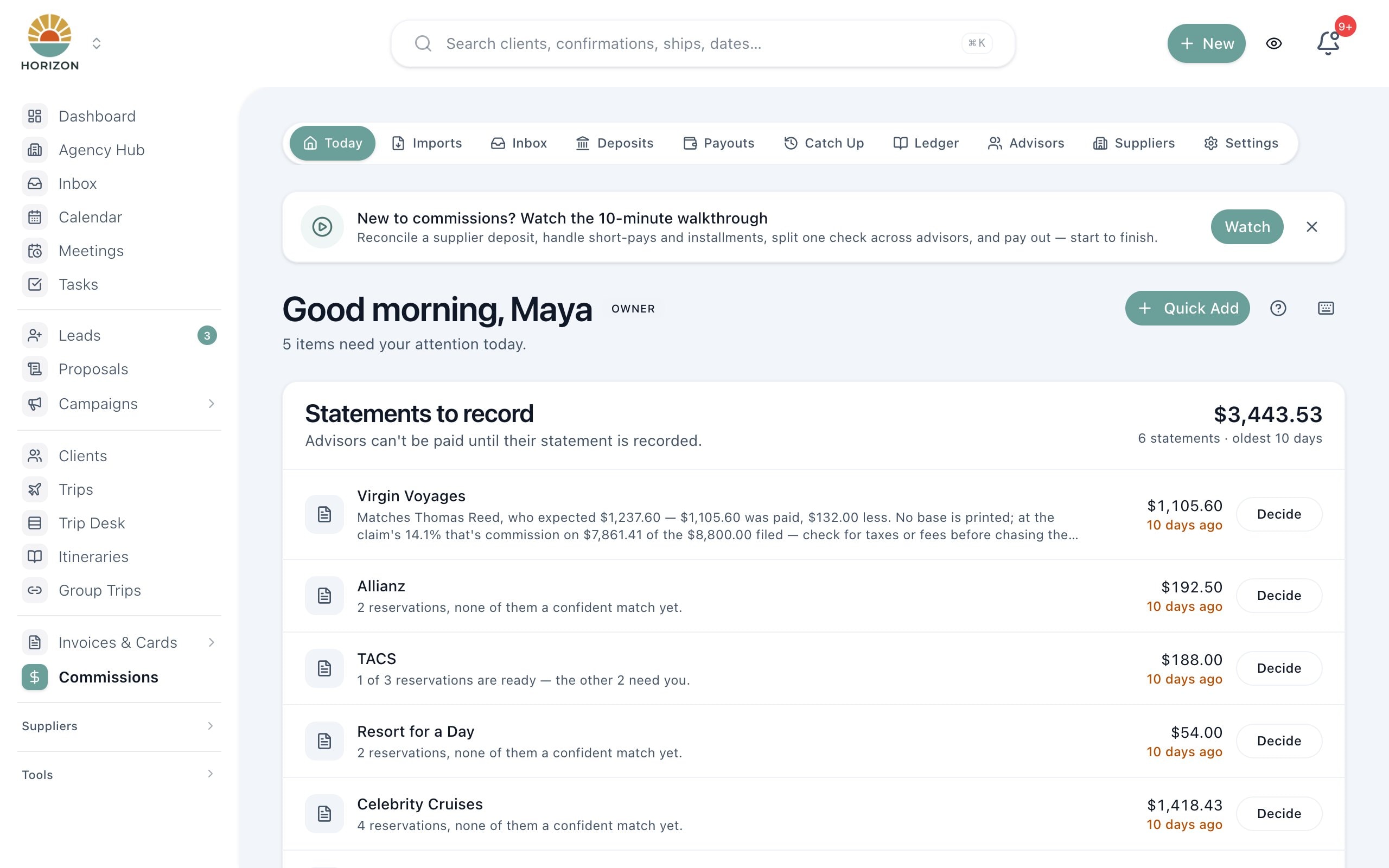1389x868 pixels.
Task: Click the Horizon logo
Action: (50, 43)
